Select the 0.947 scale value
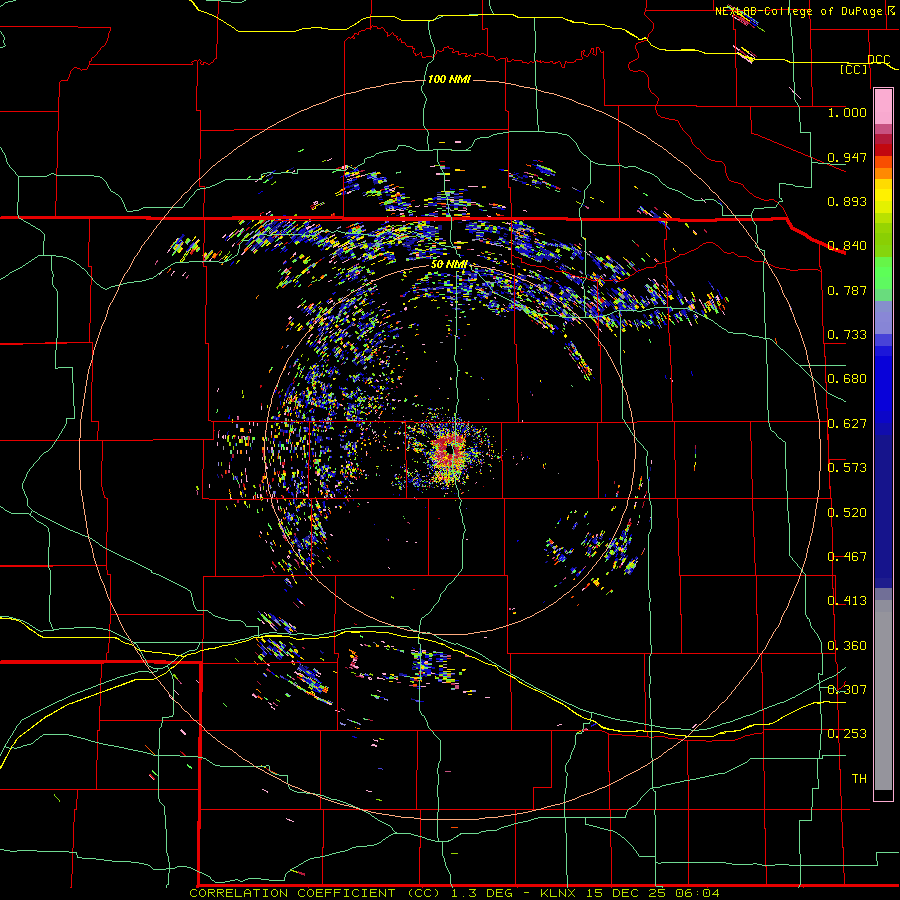 tap(847, 157)
